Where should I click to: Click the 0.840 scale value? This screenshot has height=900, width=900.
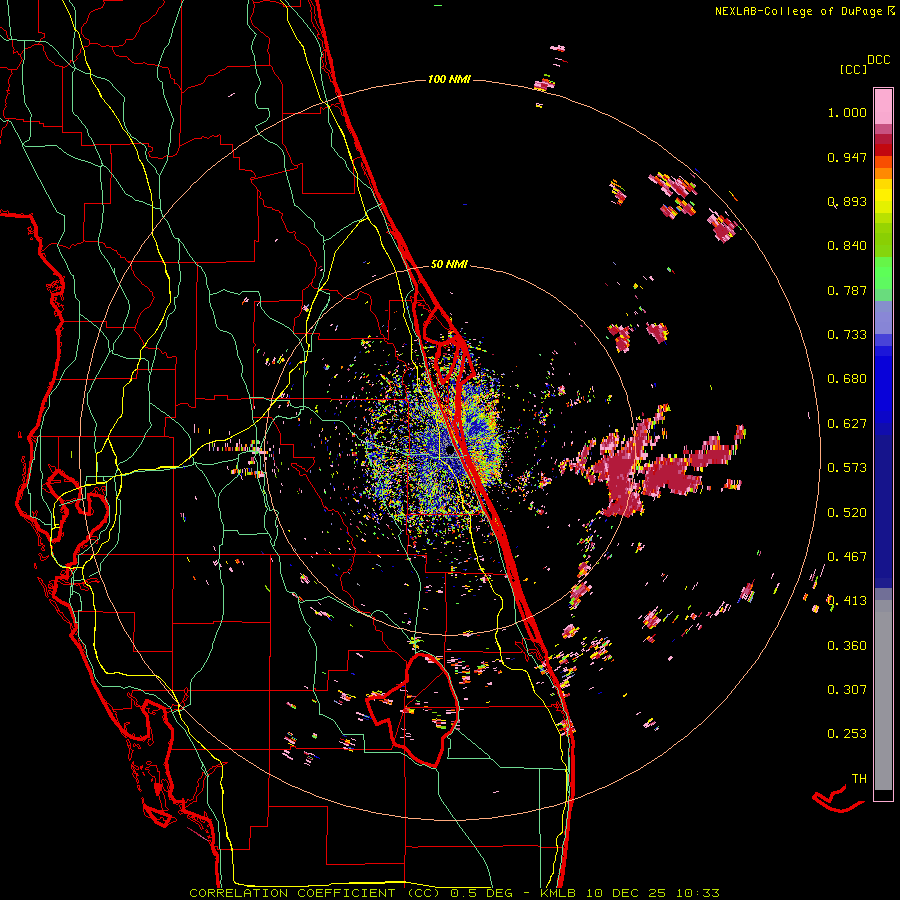(847, 246)
